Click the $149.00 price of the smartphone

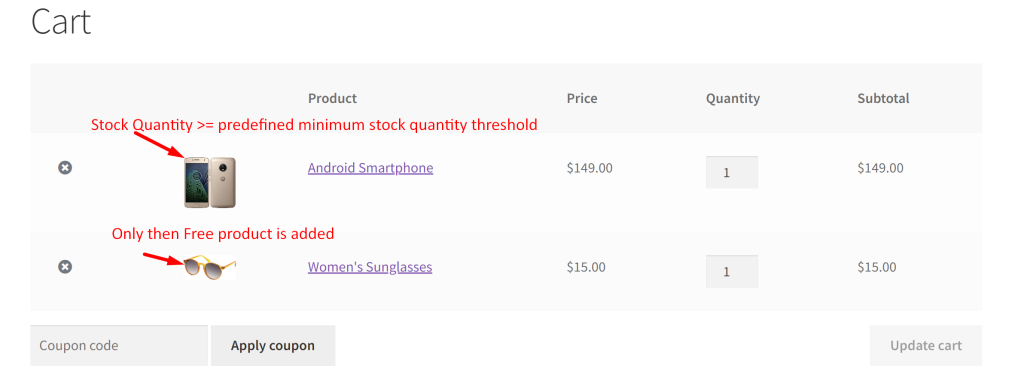point(590,168)
